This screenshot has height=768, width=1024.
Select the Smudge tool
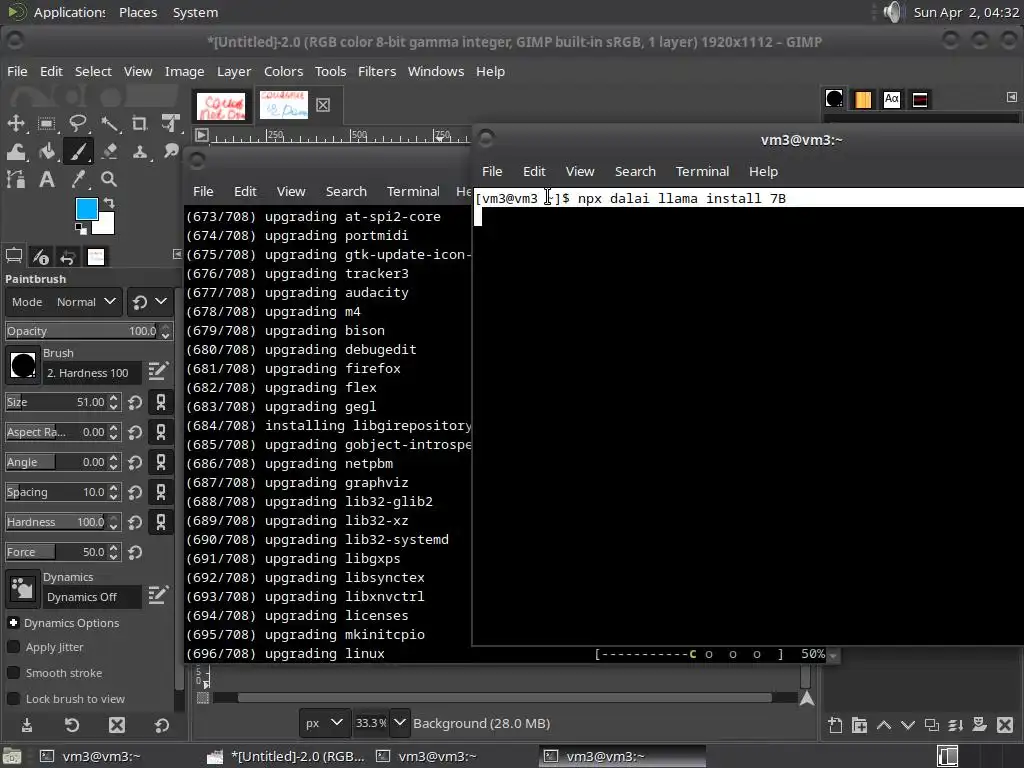[170, 152]
